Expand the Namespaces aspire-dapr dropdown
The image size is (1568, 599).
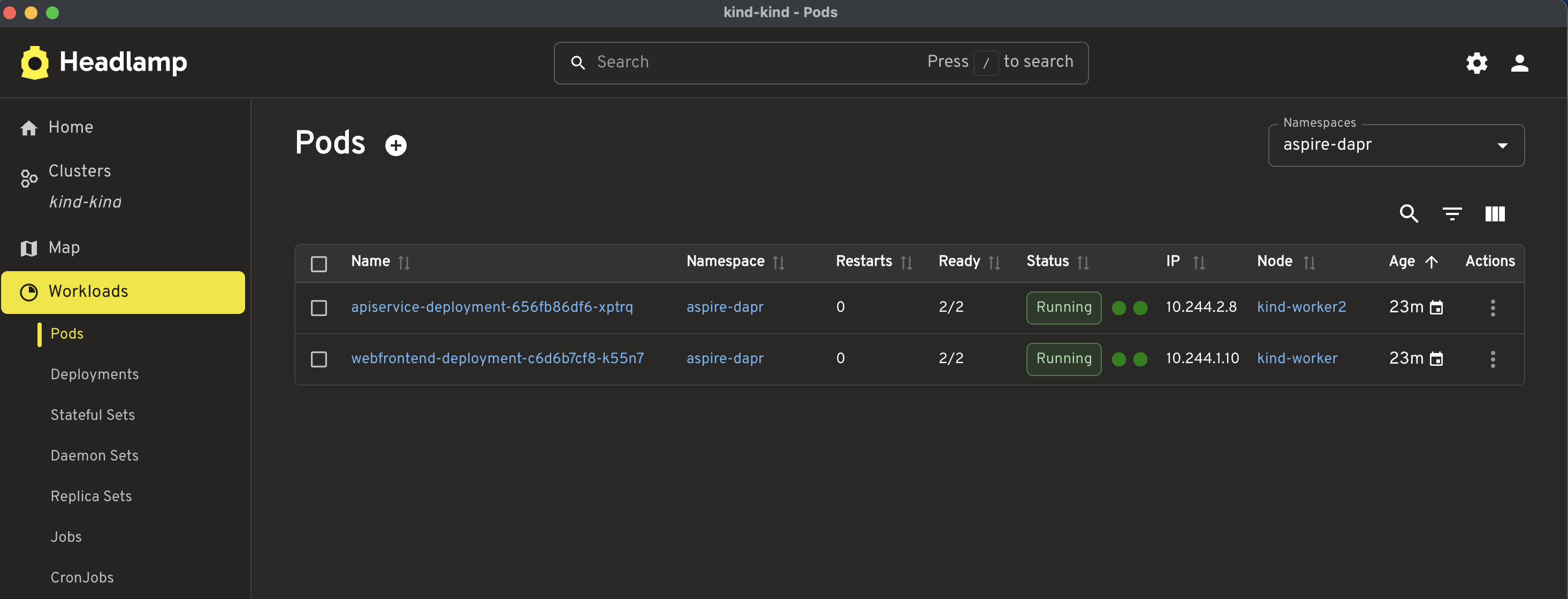tap(1395, 145)
